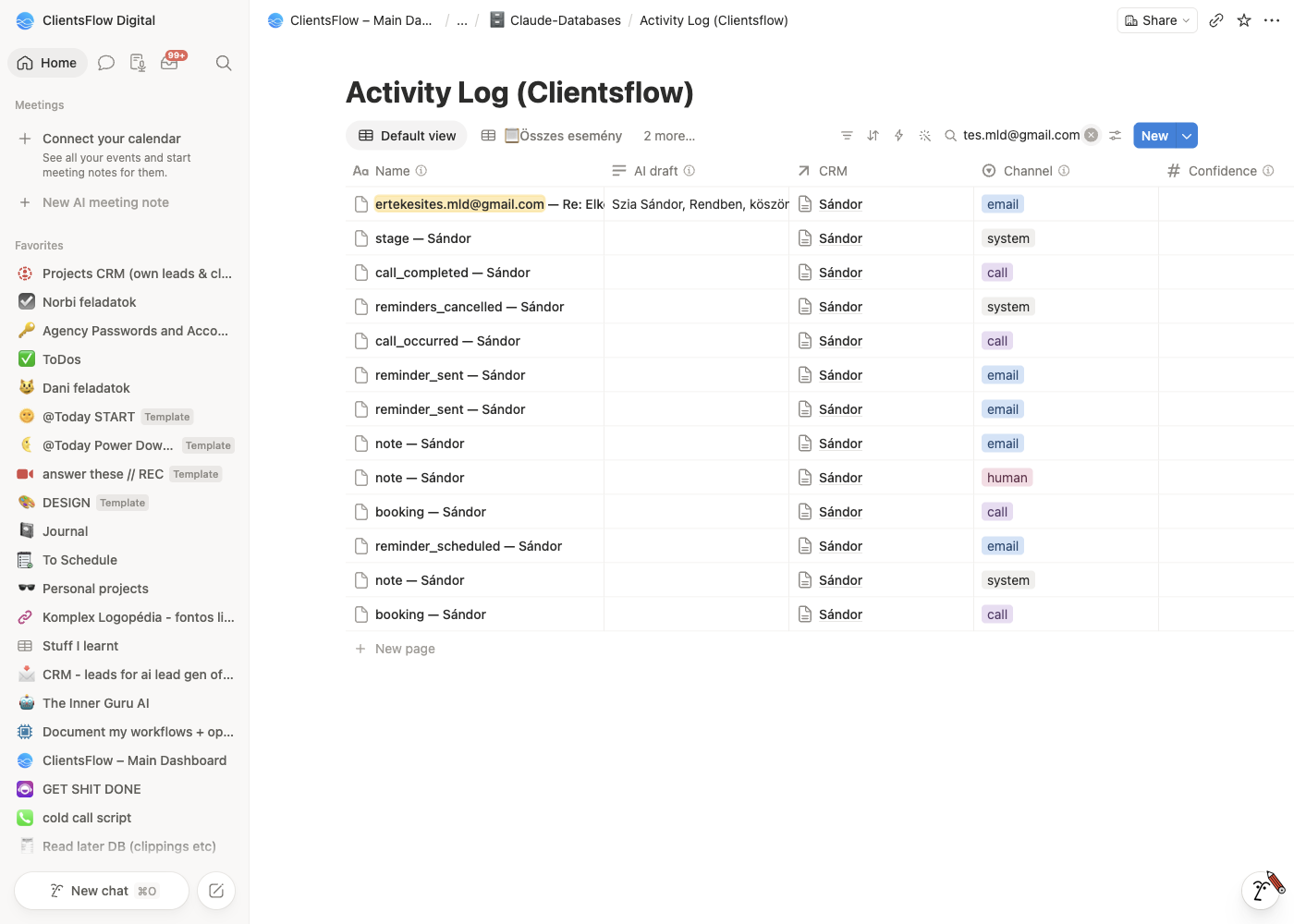Viewport: 1294px width, 924px height.
Task: Go to Home in the sidebar
Action: click(47, 63)
